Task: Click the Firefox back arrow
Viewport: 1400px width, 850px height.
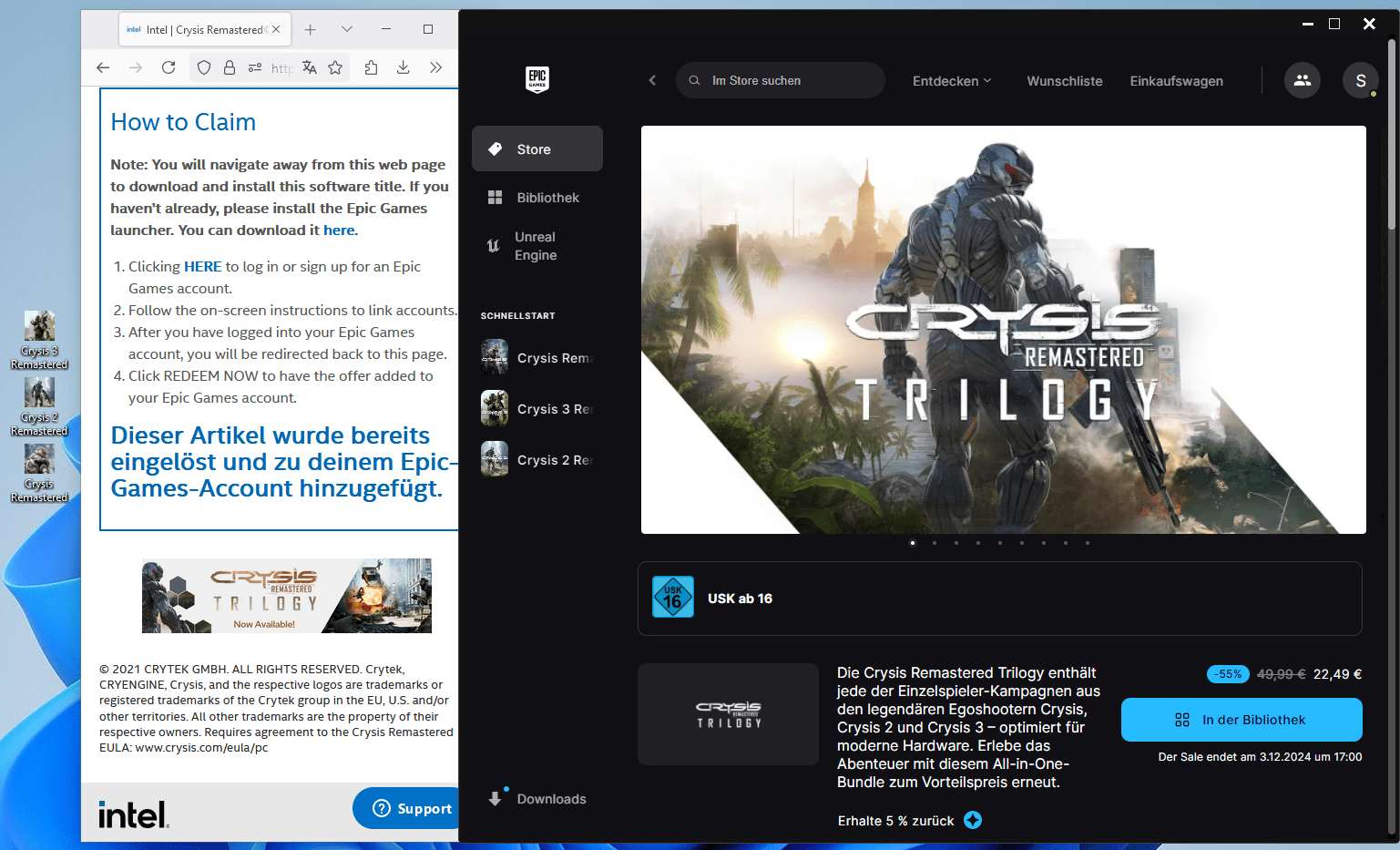Action: pos(103,67)
